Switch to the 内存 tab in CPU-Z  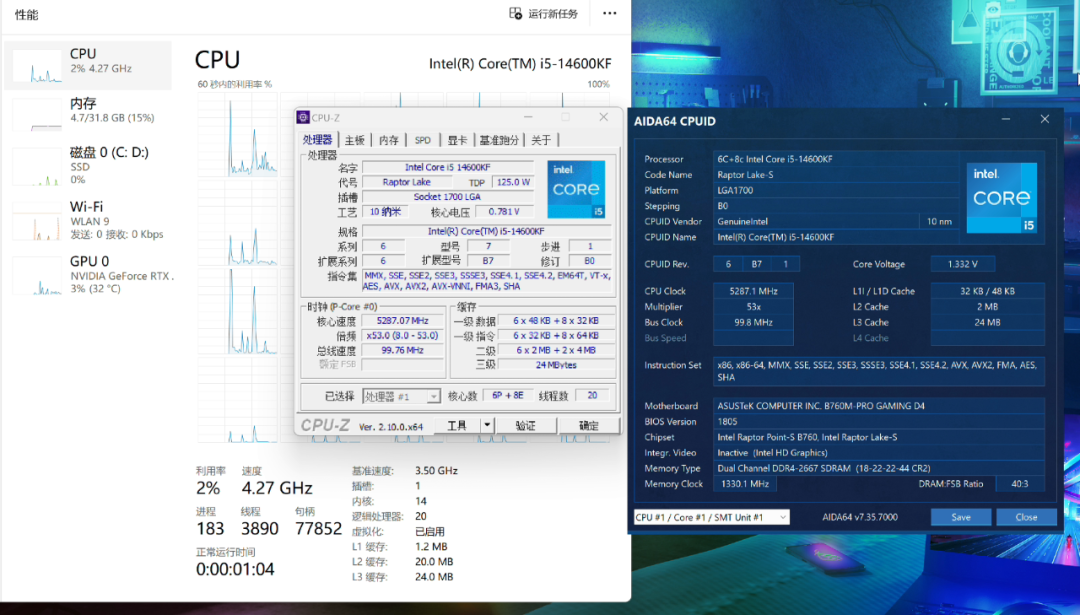click(x=388, y=140)
